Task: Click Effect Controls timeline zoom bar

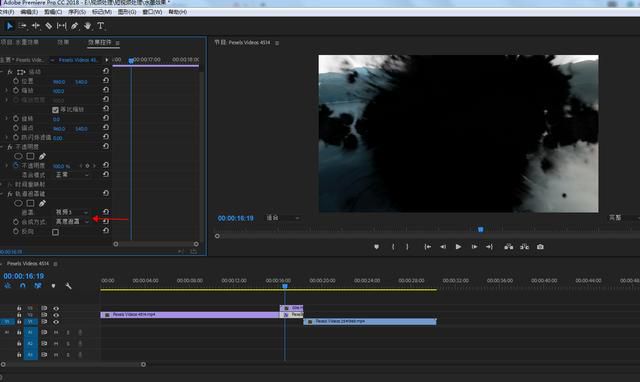Action: [x=156, y=244]
